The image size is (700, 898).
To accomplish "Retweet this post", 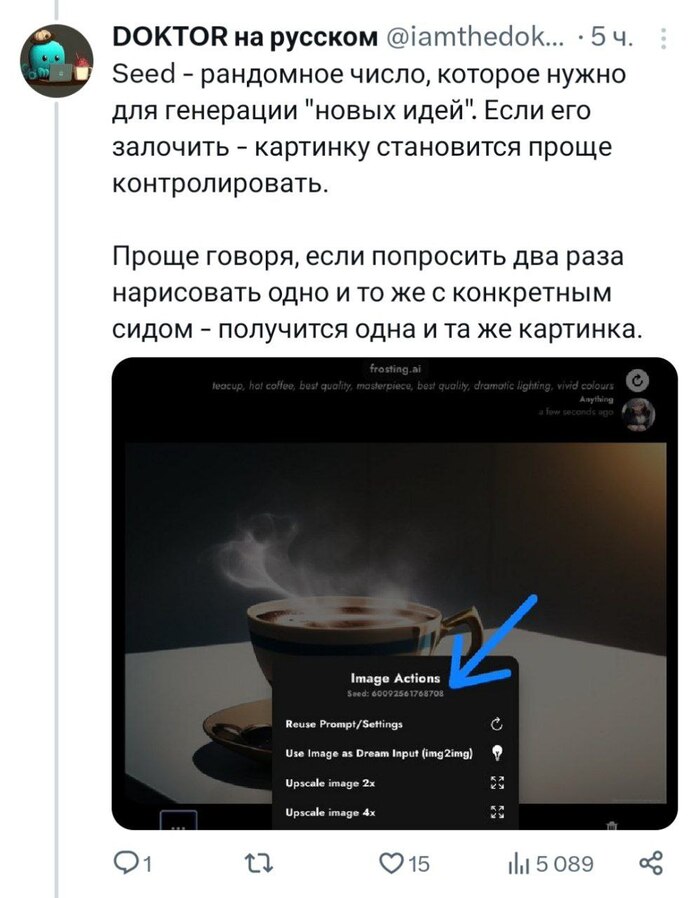I will 259,863.
